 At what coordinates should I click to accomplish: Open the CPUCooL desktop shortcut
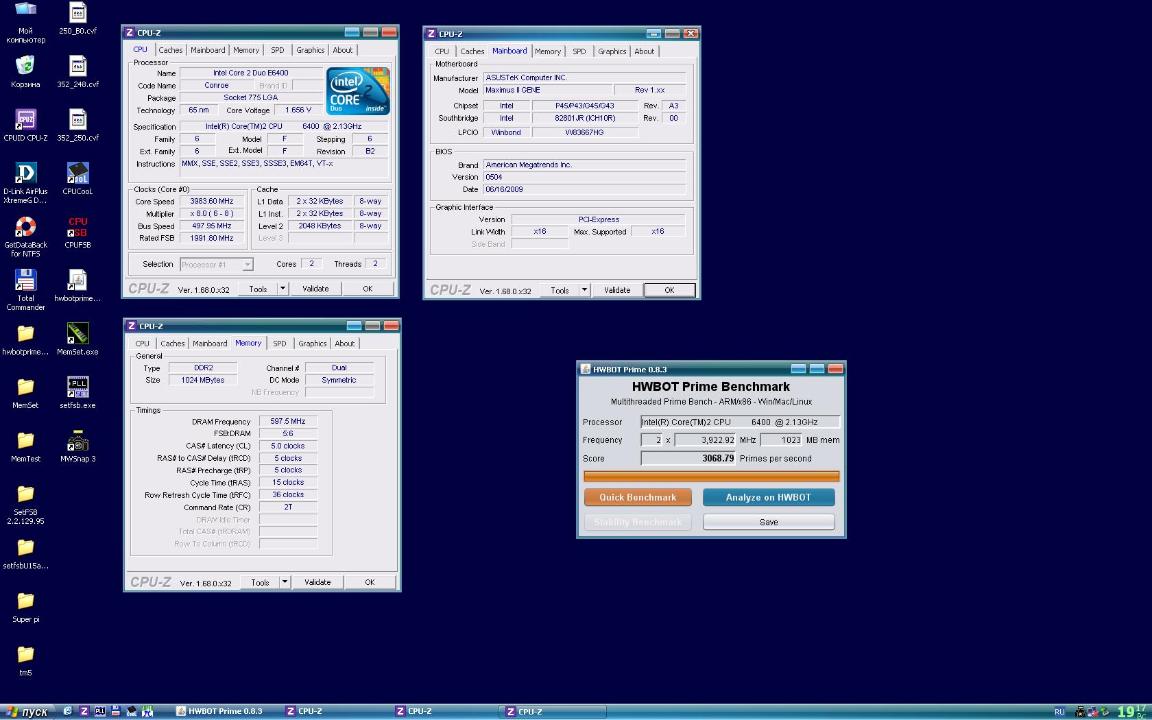click(x=77, y=178)
